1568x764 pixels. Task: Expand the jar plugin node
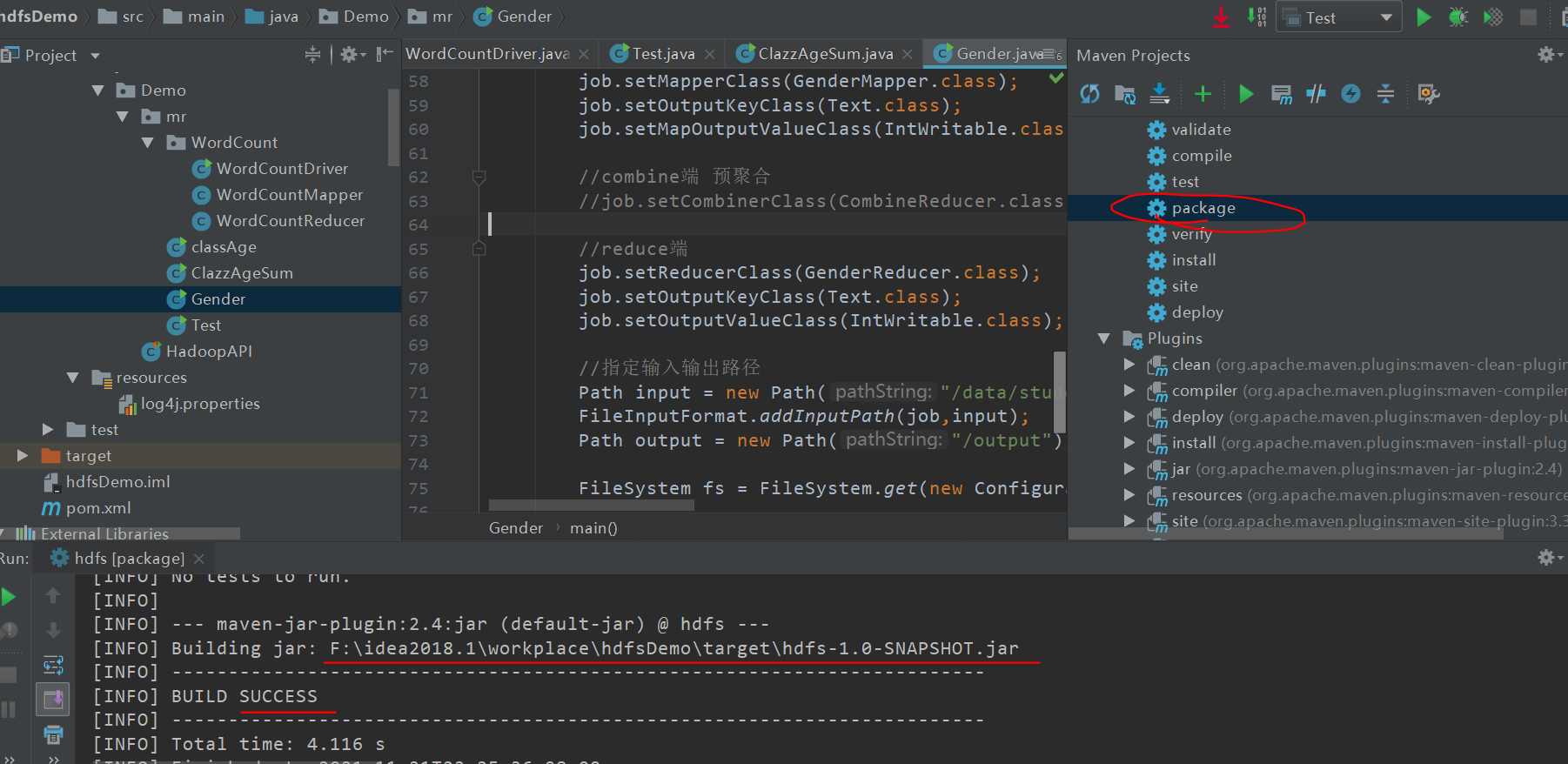click(1129, 469)
